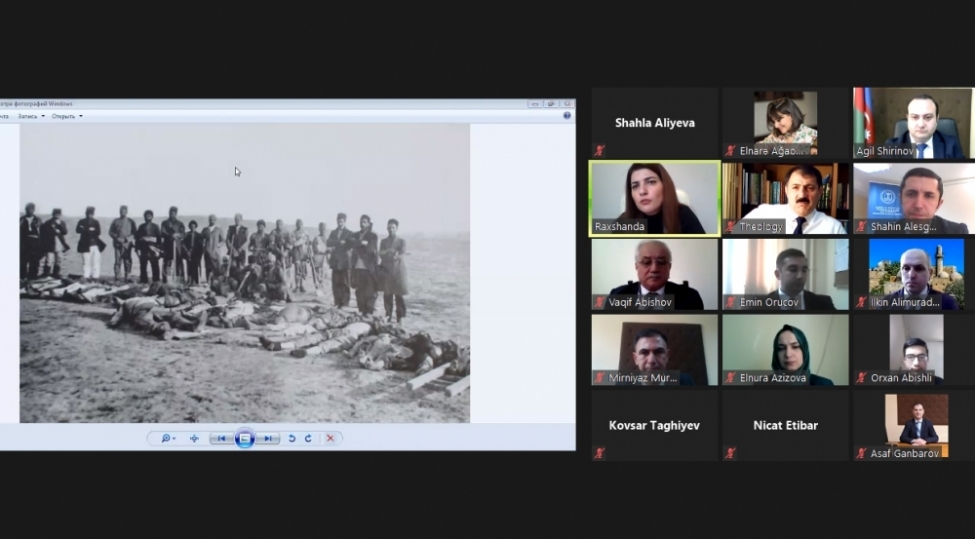Open Photo Viewer help question icon

tap(566, 116)
